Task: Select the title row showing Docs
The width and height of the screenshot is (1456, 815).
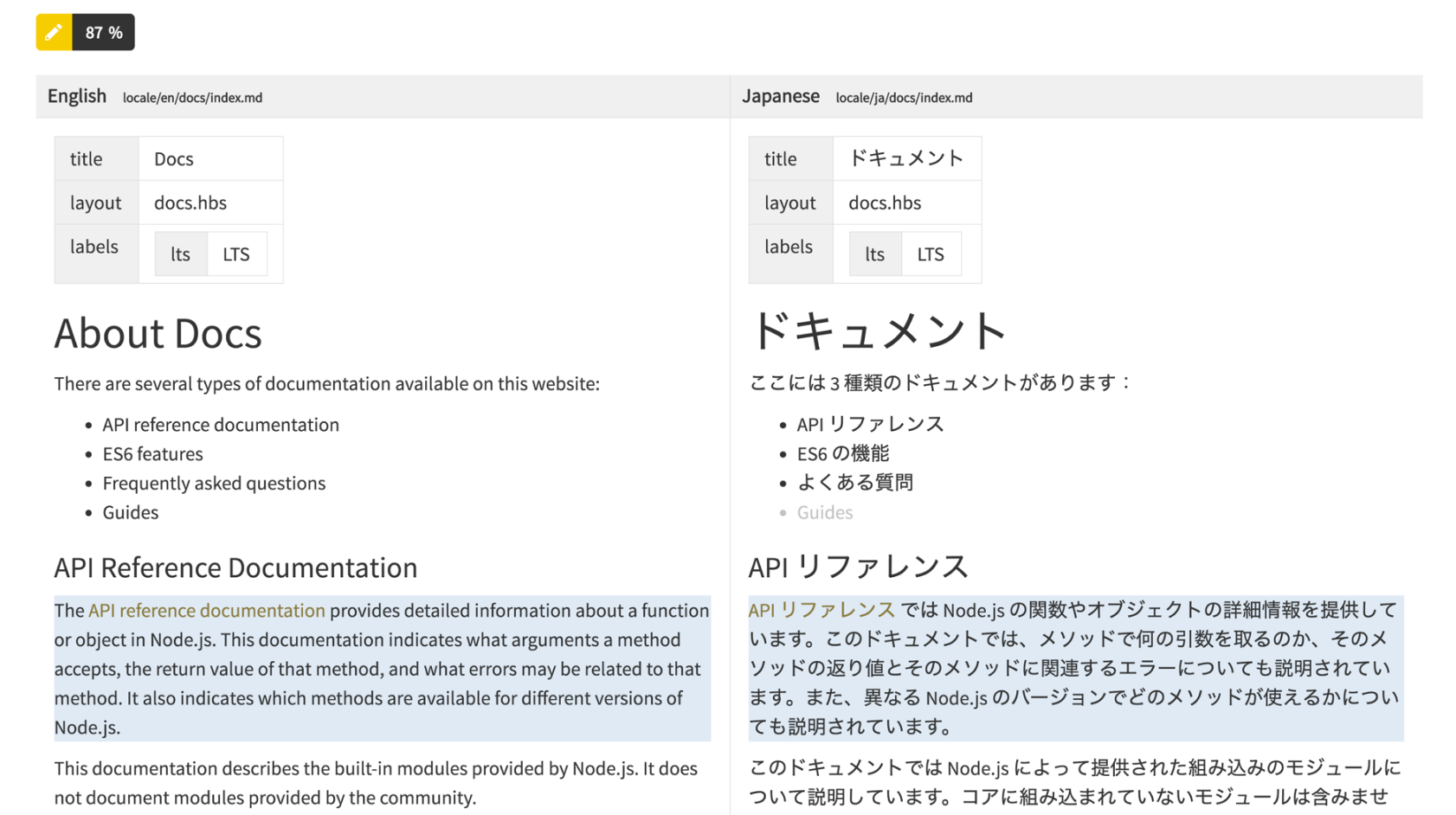Action: [x=173, y=158]
